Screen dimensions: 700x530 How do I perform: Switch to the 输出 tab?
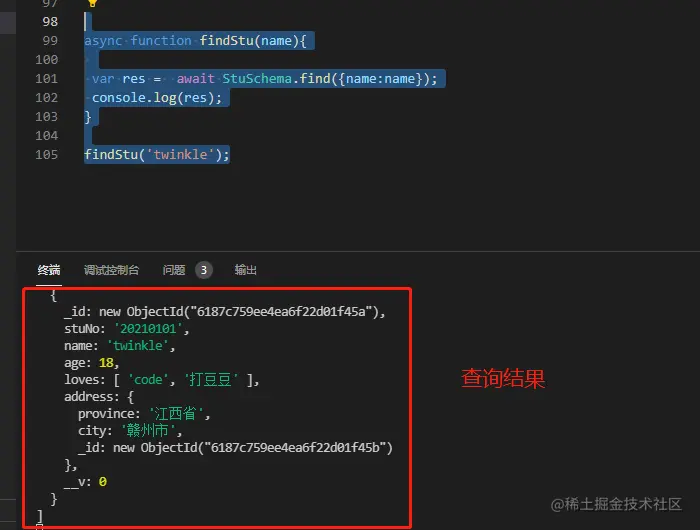pyautogui.click(x=246, y=270)
